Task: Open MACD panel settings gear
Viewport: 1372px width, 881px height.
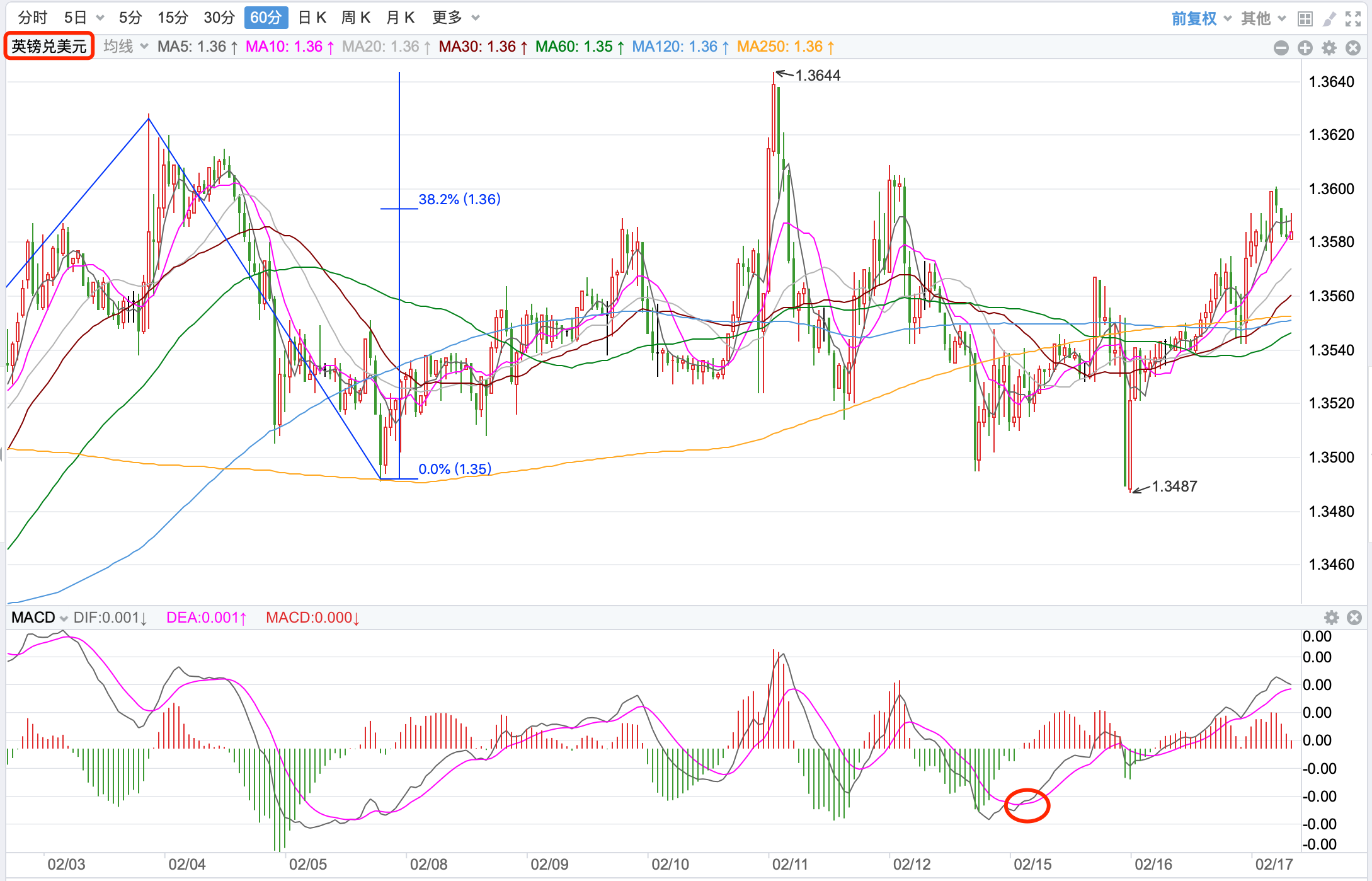Action: (x=1331, y=618)
